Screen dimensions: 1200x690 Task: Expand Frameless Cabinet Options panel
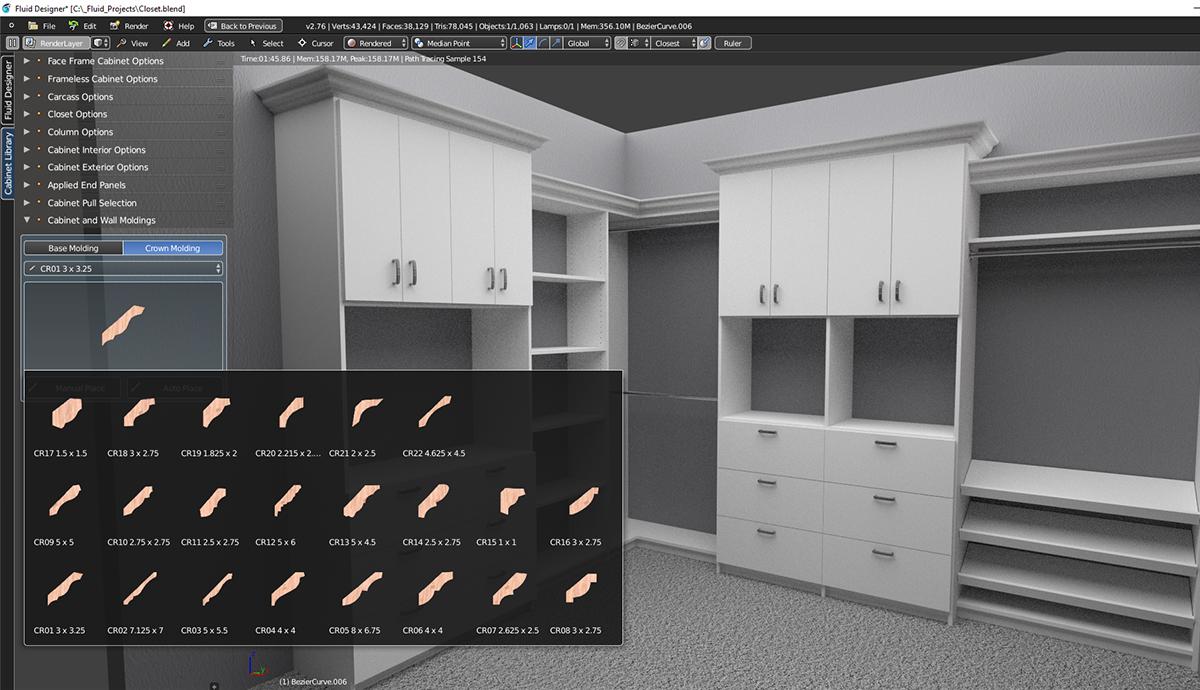click(125, 79)
